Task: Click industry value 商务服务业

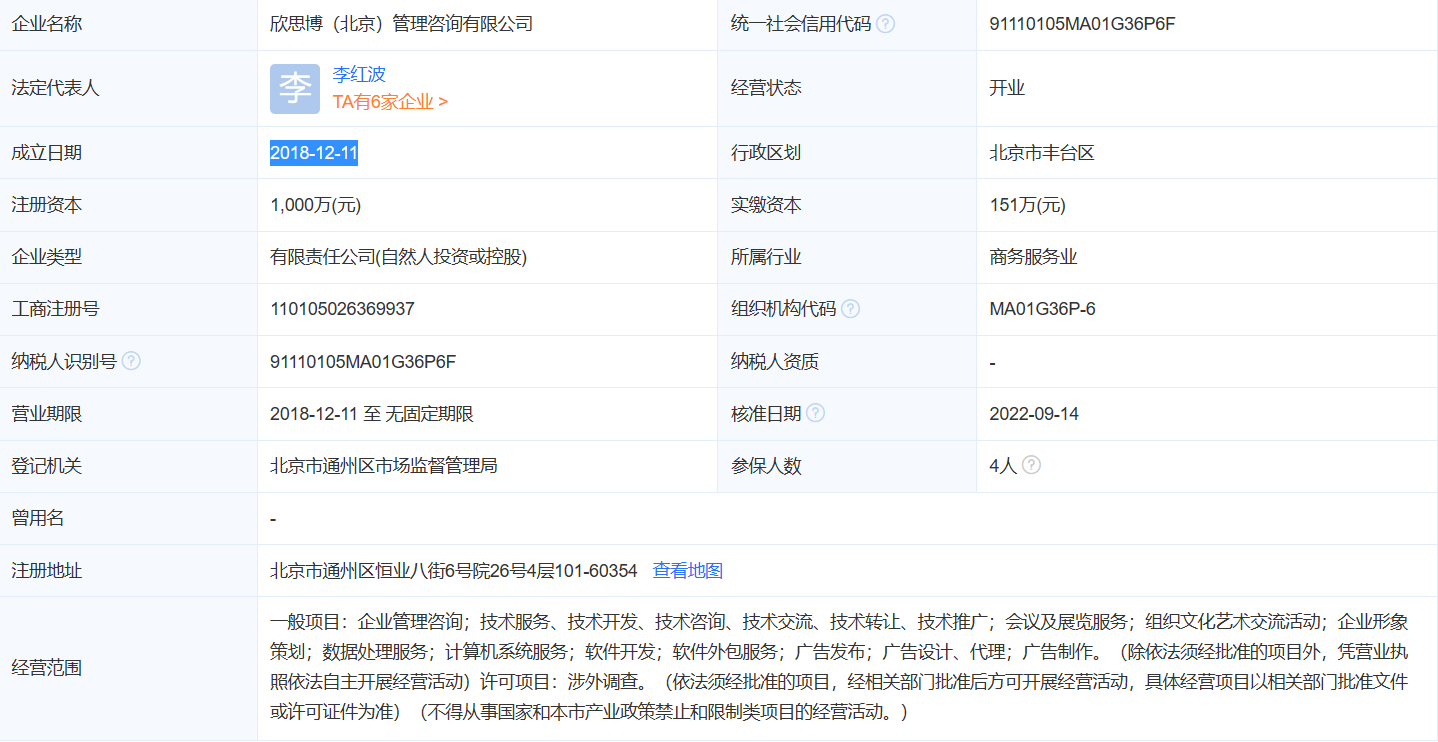Action: pos(1033,257)
